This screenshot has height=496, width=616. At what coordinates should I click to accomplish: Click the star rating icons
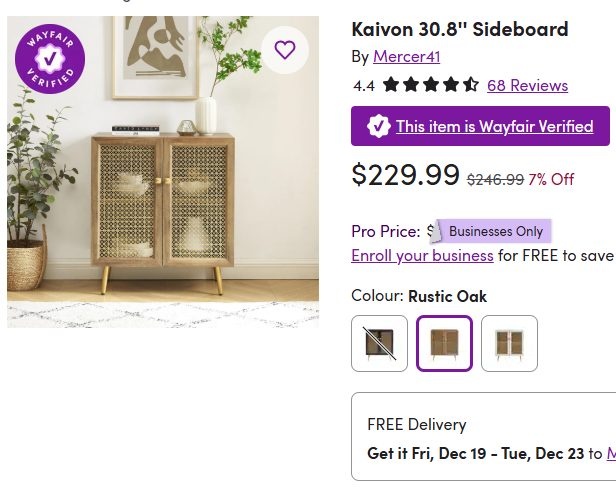click(430, 85)
